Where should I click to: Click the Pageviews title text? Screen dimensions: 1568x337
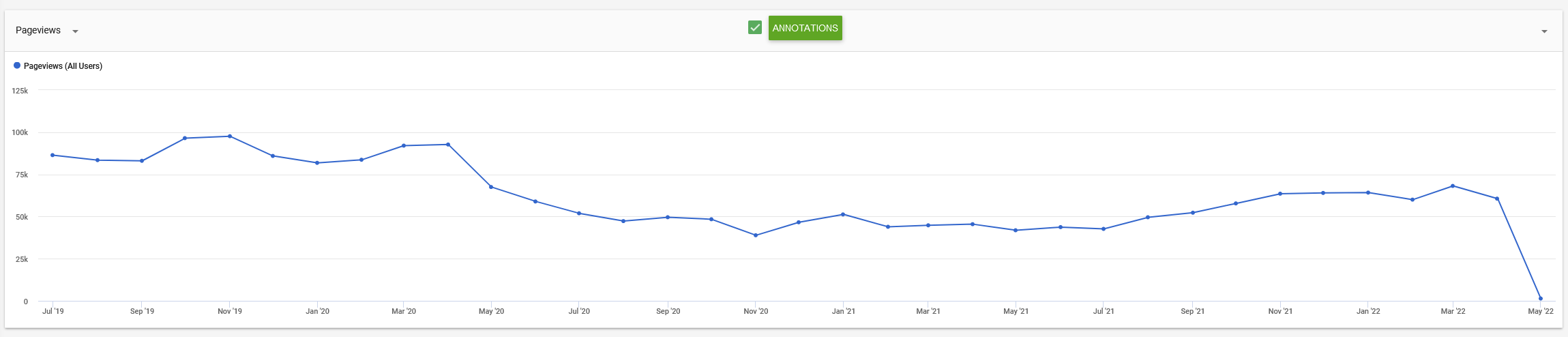(x=38, y=31)
